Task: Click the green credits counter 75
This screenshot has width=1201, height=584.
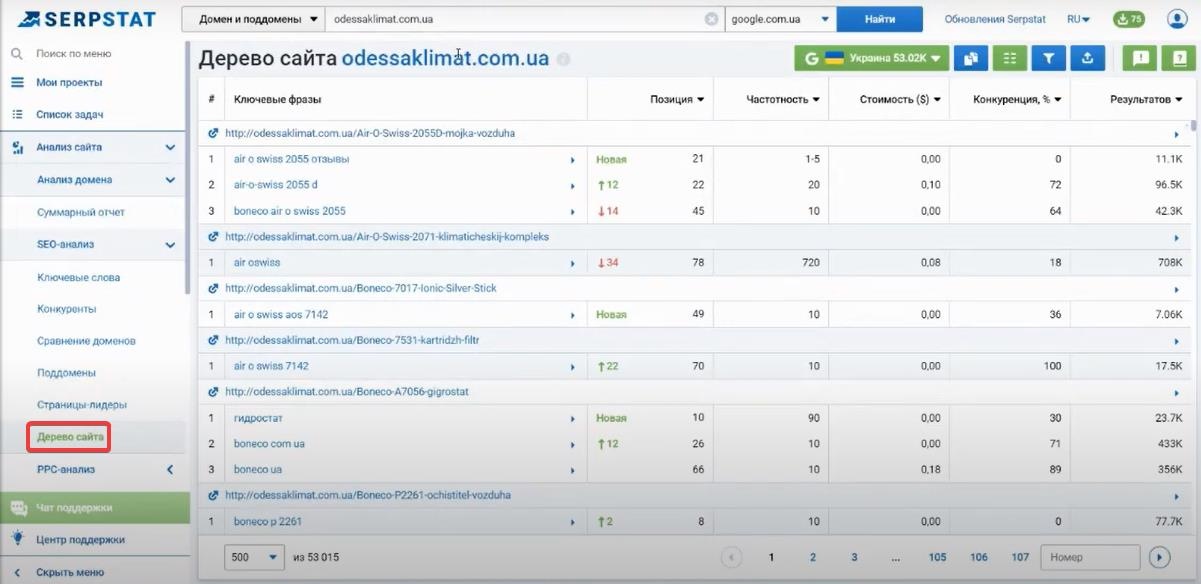Action: [x=1129, y=19]
